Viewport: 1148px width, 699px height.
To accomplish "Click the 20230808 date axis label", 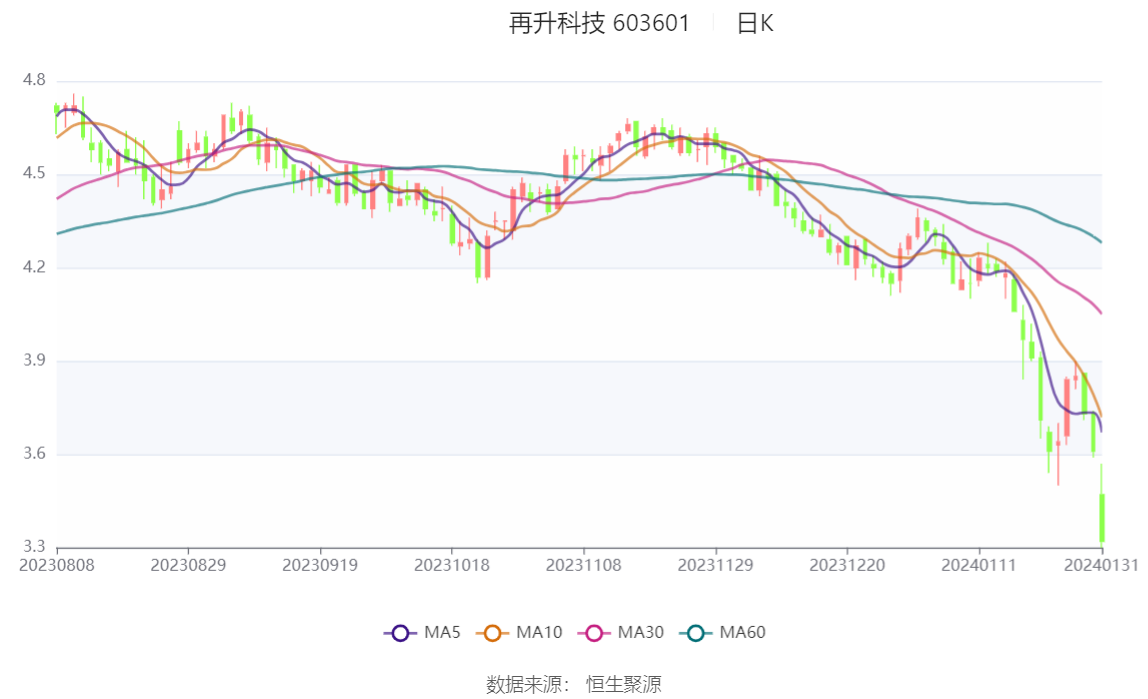I will point(57,565).
